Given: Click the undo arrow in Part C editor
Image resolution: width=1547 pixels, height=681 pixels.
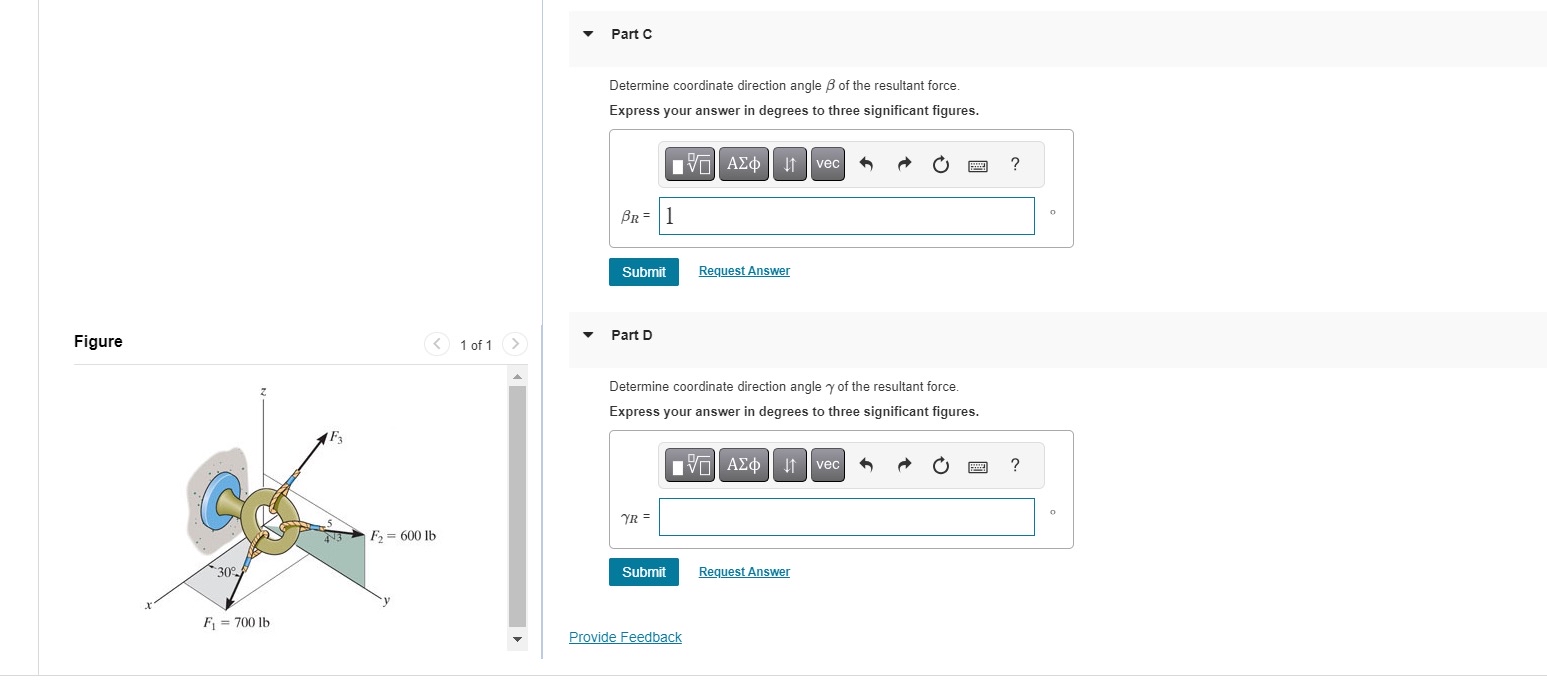Looking at the screenshot, I should [866, 164].
